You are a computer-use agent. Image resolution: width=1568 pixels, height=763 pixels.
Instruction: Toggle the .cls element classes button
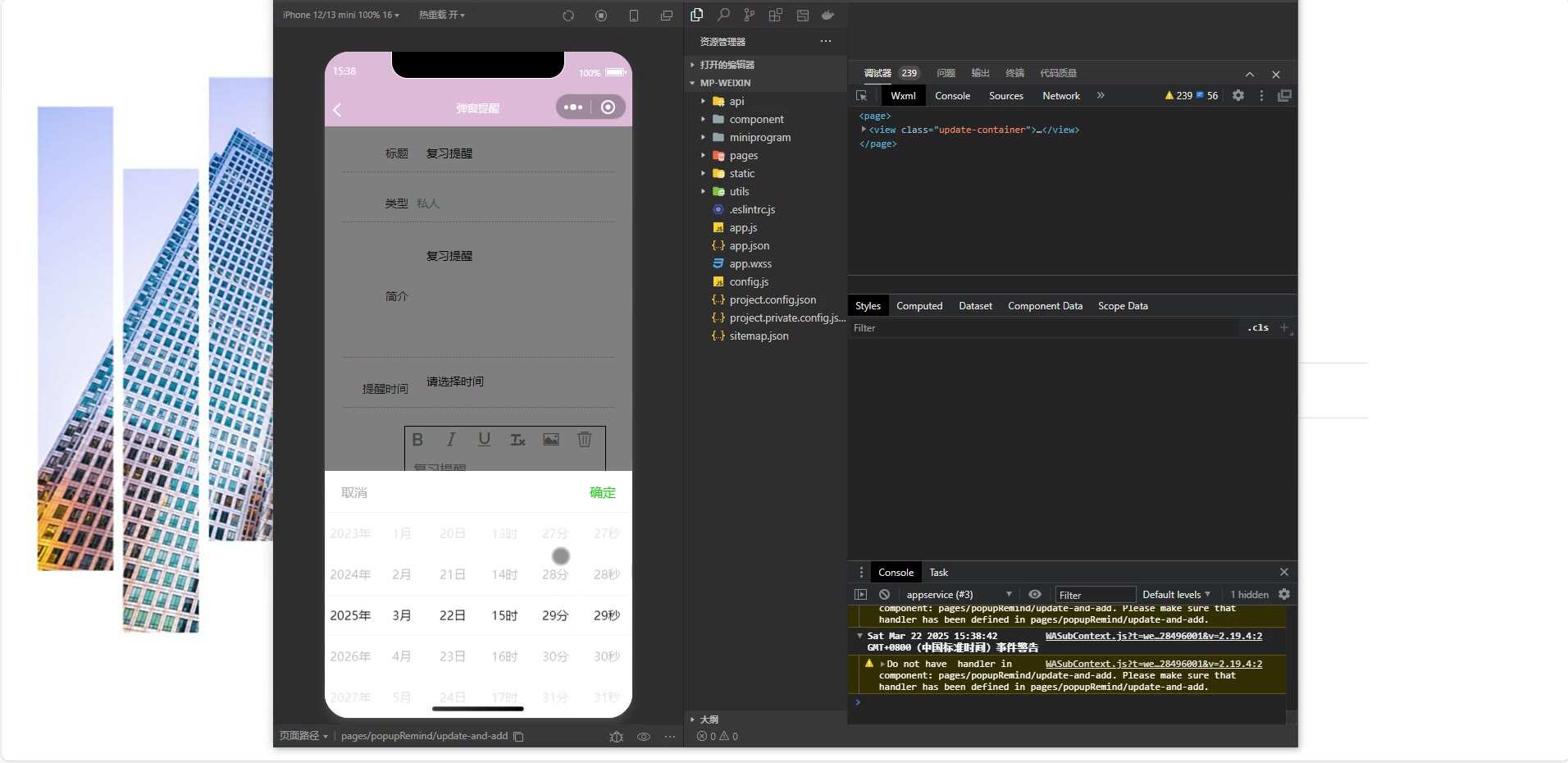[x=1258, y=328]
